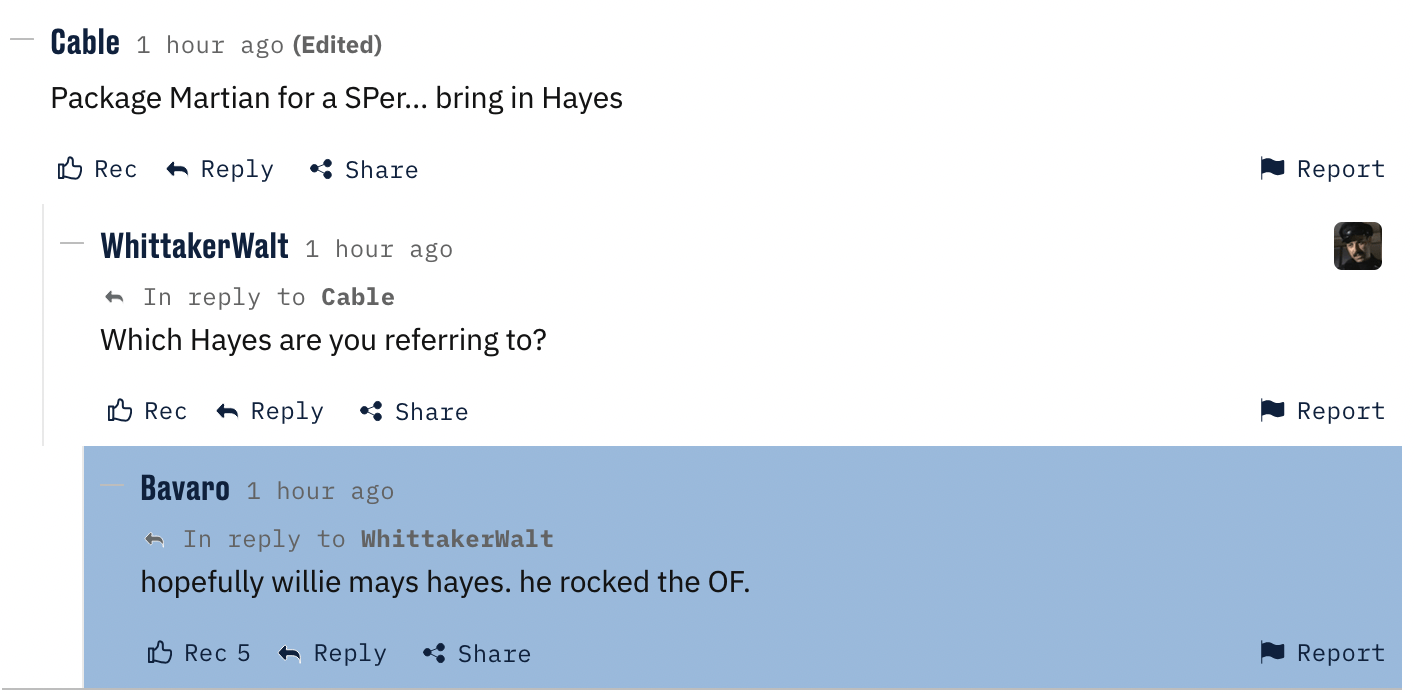The image size is (1414, 694).
Task: Open WhittakerWalt's username link
Action: [x=194, y=246]
